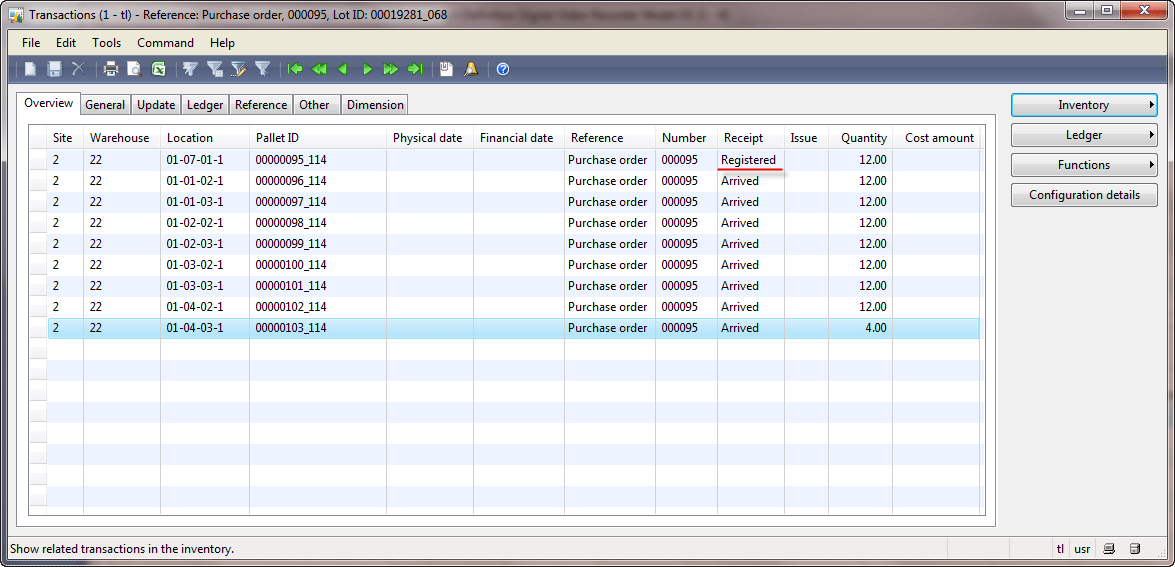The image size is (1175, 567).
Task: Go to last record green arrow
Action: pos(415,69)
